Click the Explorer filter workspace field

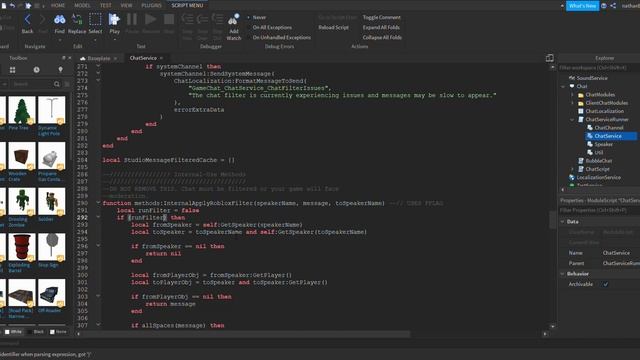pyautogui.click(x=598, y=68)
